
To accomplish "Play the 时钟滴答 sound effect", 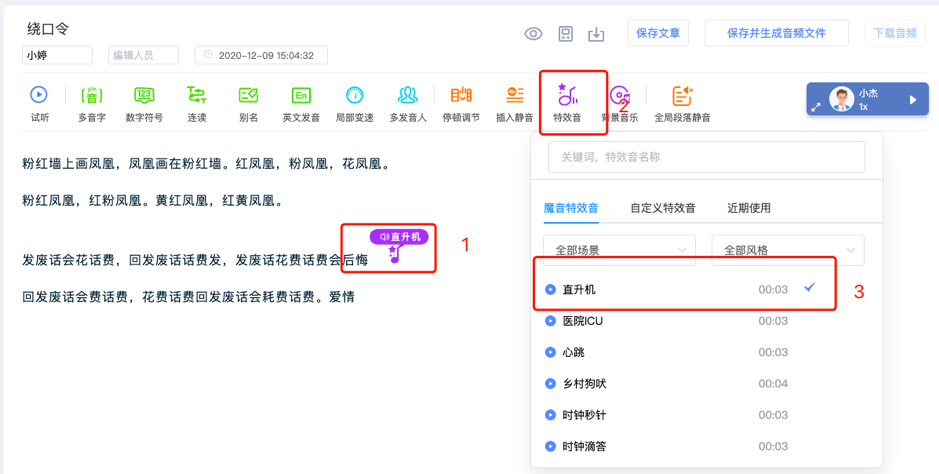I will [550, 446].
